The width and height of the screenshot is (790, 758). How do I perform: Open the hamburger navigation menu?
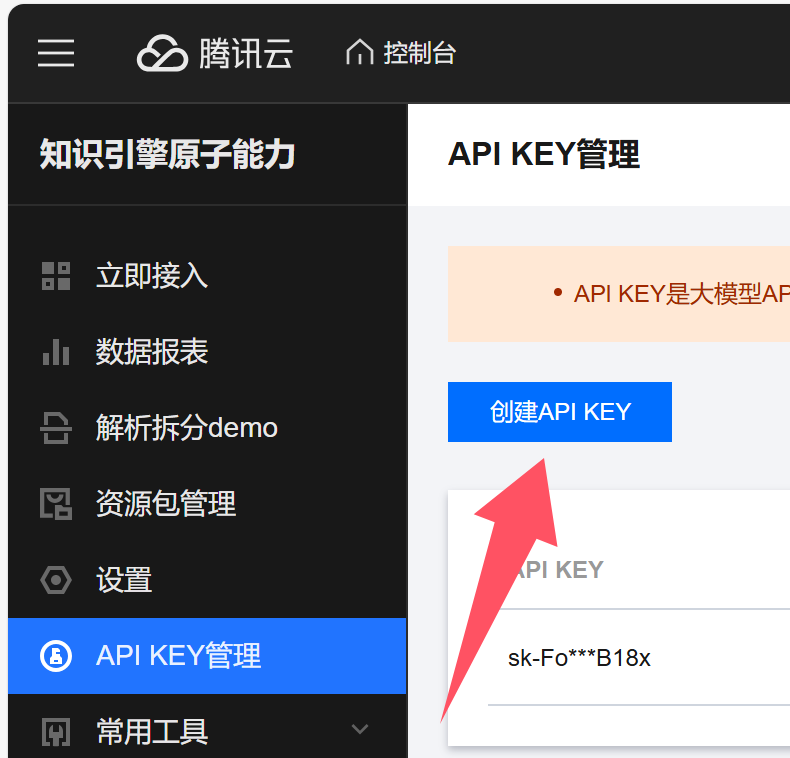tap(56, 53)
